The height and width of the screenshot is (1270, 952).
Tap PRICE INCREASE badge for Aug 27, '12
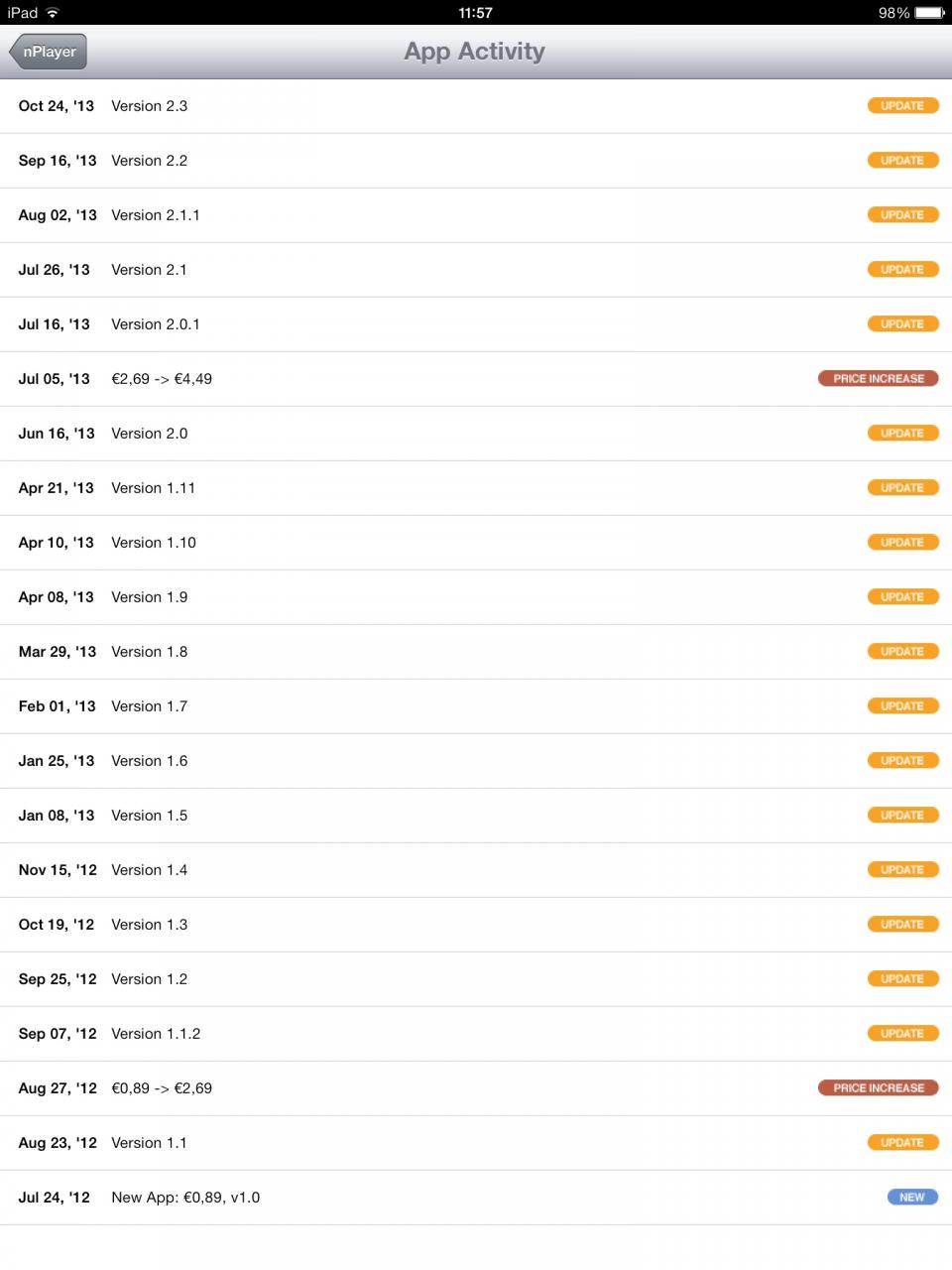point(878,1088)
